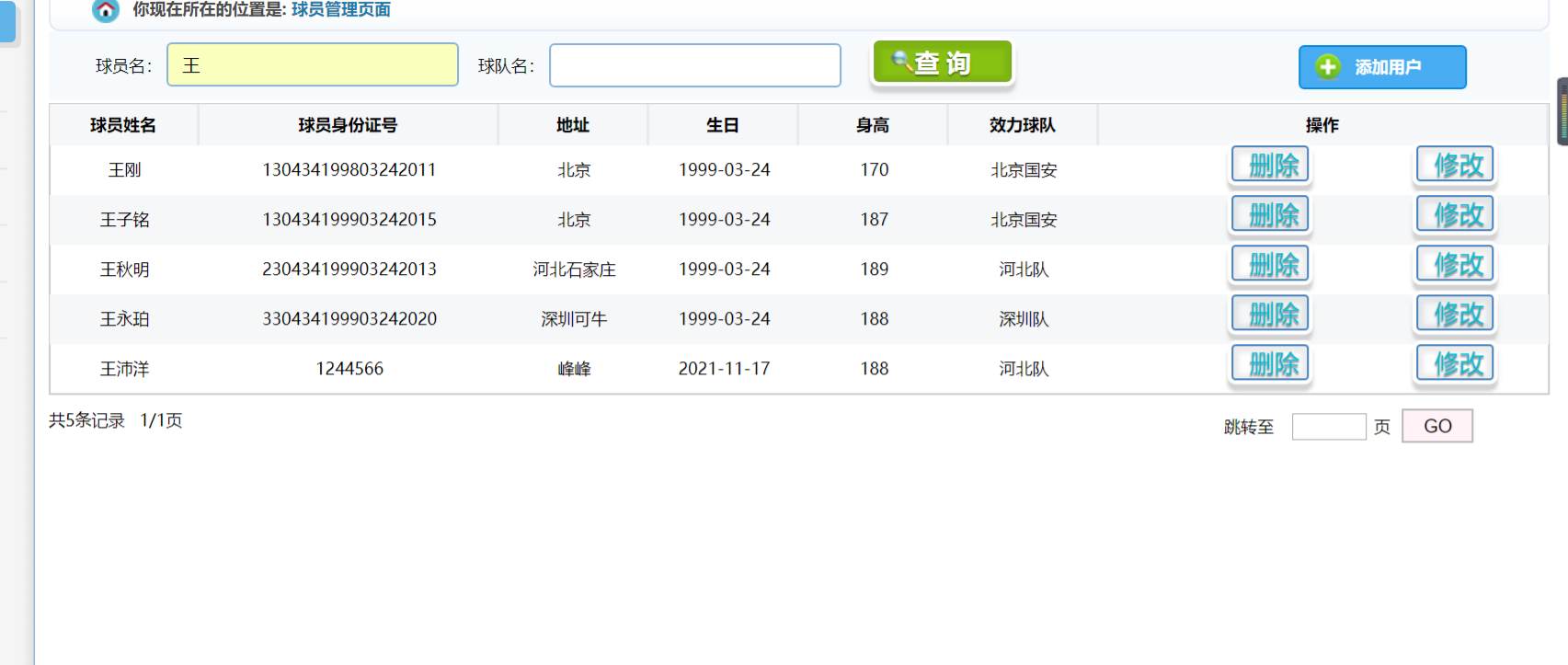
Task: Select the 1/1页 page indicator
Action: point(161,420)
